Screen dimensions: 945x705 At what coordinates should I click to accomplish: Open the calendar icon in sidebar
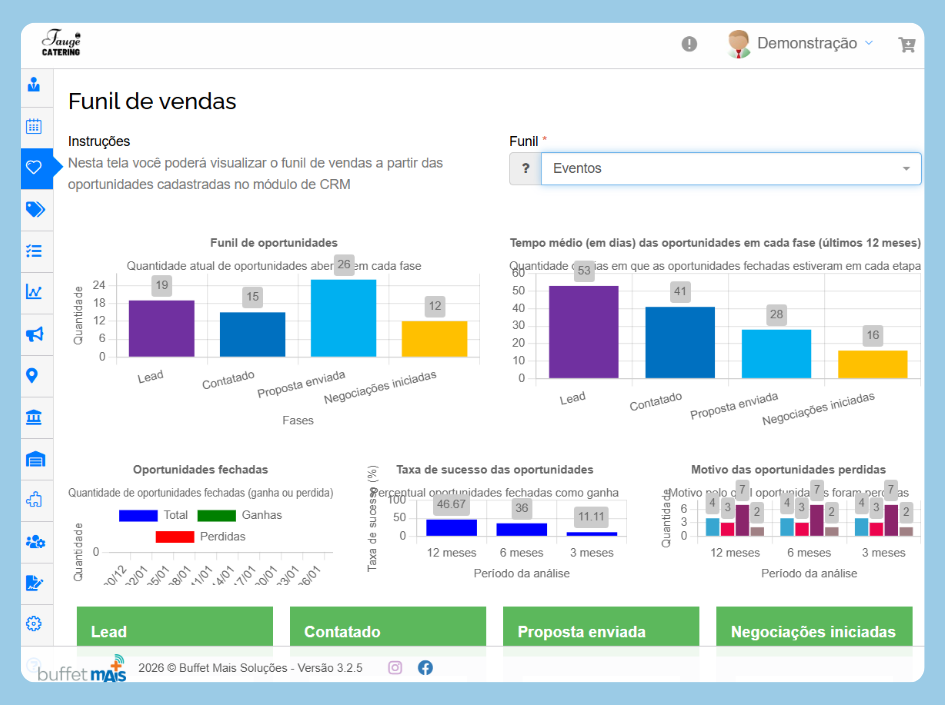click(34, 126)
